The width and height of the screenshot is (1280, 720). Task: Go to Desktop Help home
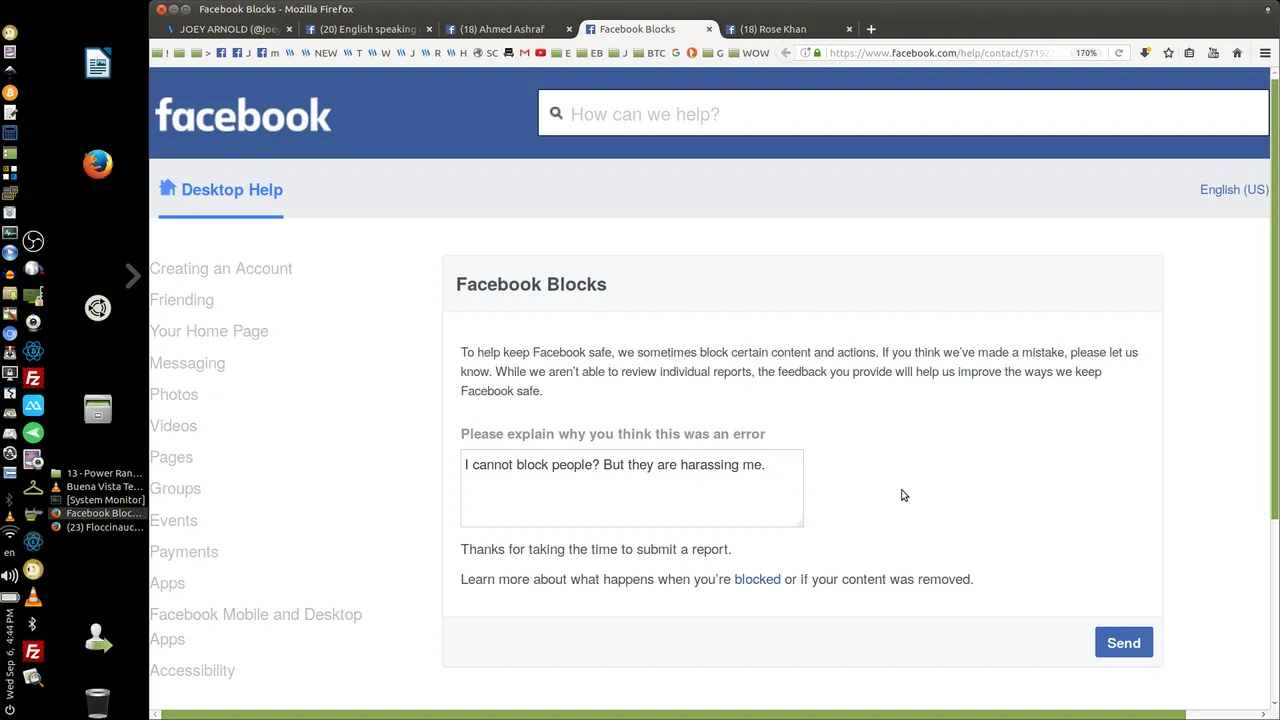(221, 189)
